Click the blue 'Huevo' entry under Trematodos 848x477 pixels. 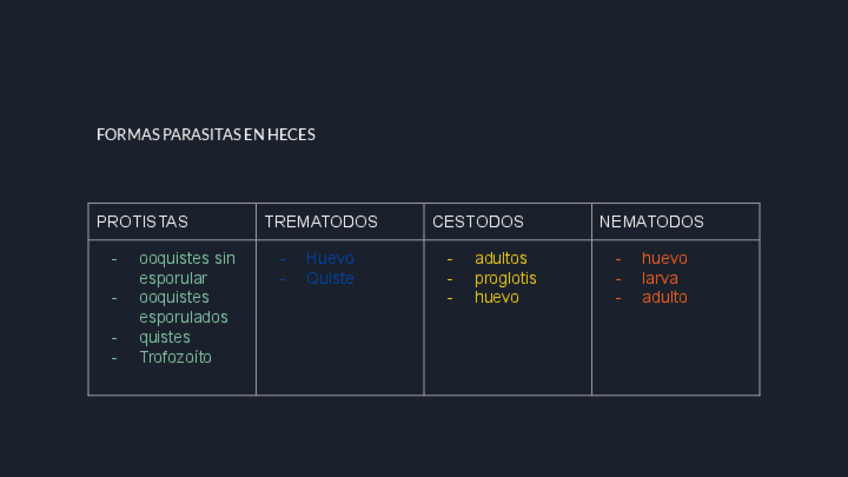pos(330,258)
